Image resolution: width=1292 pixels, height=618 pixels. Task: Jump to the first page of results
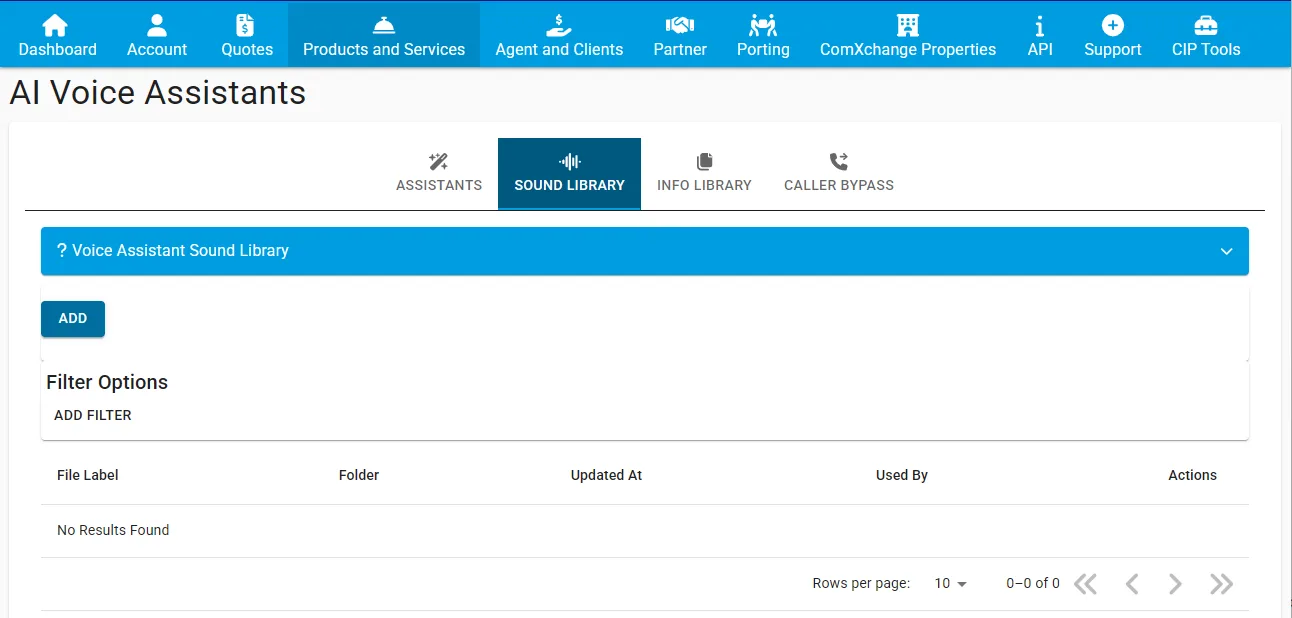click(x=1085, y=584)
